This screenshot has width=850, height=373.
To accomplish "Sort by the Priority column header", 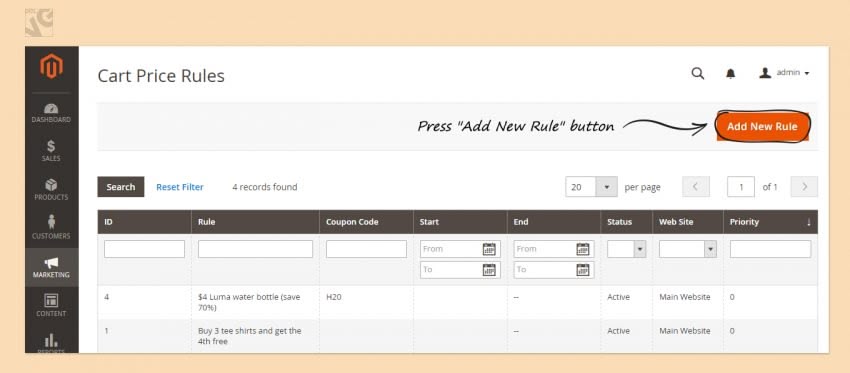I will pyautogui.click(x=770, y=222).
